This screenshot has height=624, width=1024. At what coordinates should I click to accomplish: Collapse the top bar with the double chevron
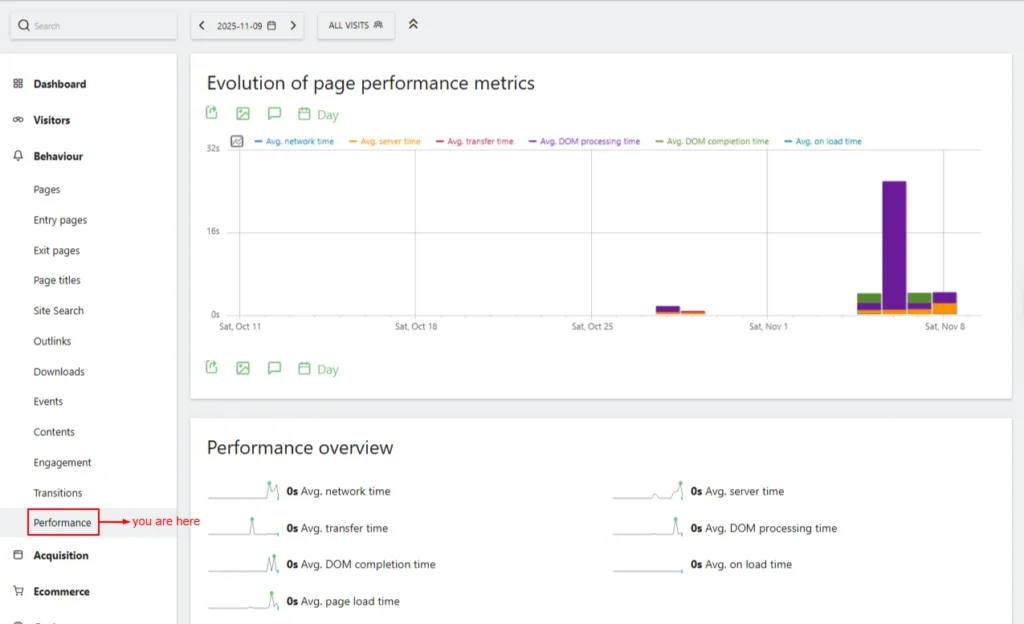point(413,24)
